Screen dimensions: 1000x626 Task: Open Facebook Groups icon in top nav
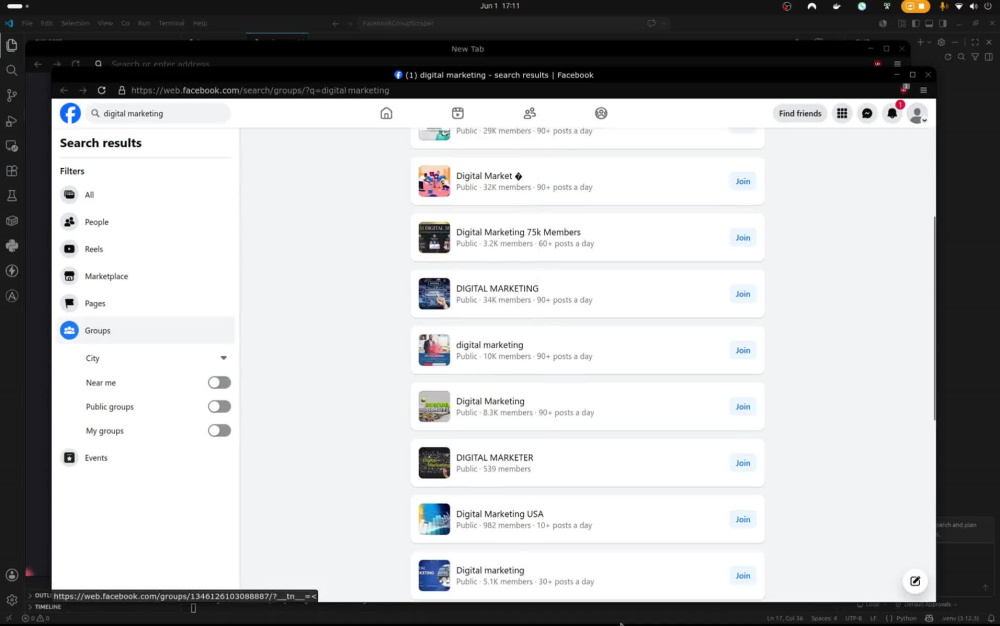601,113
